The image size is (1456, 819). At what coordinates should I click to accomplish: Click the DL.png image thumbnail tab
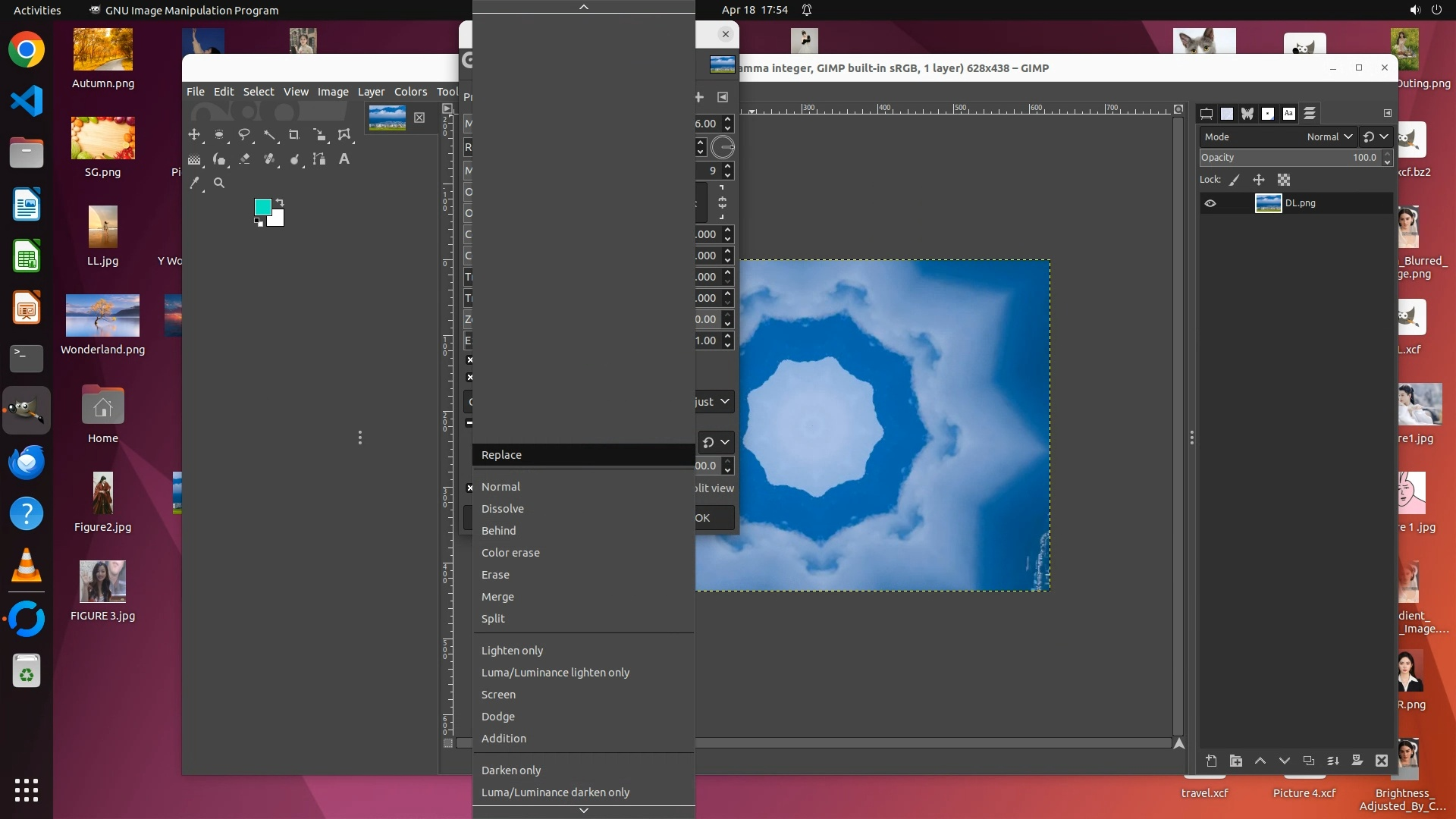point(387,118)
